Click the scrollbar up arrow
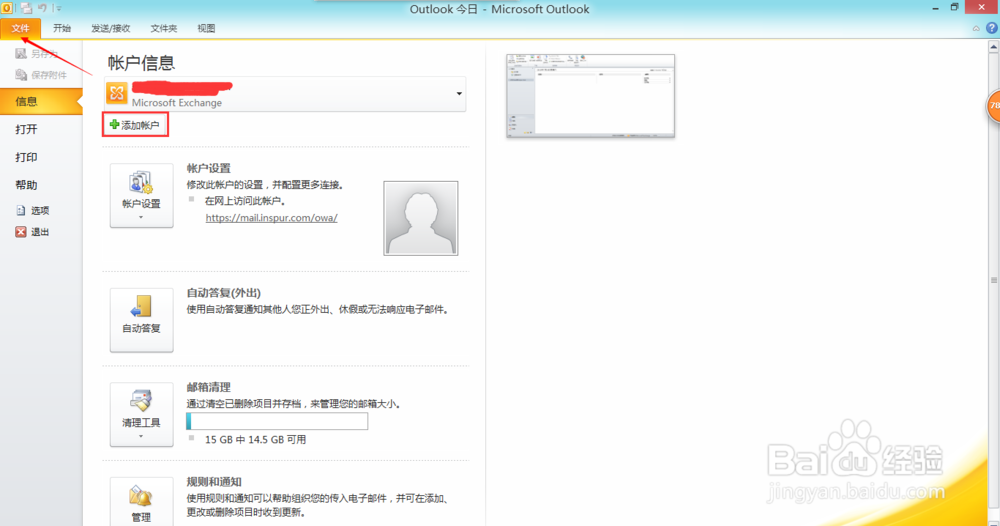Viewport: 1000px width, 526px height. coord(994,47)
